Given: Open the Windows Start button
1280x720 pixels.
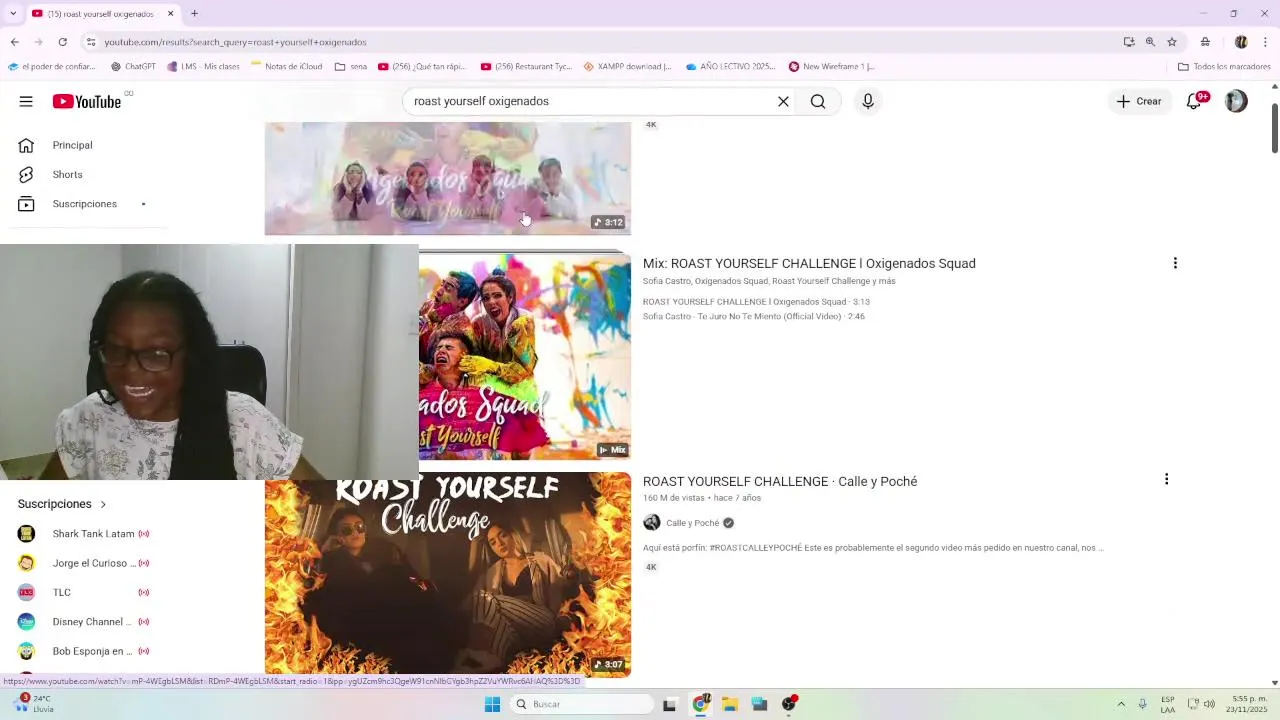Looking at the screenshot, I should [492, 704].
